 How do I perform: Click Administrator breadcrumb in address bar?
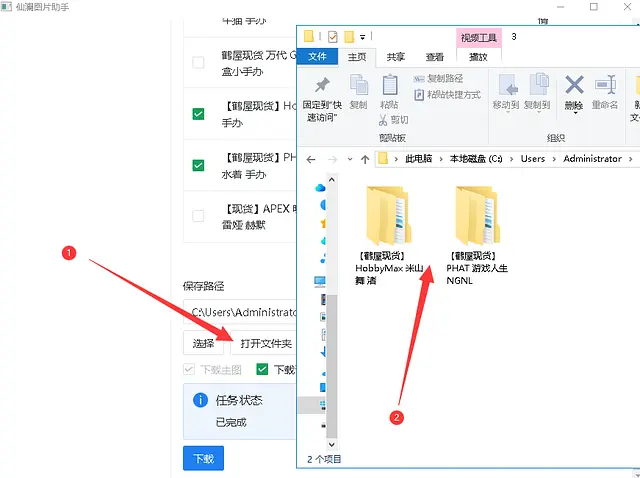tap(592, 159)
